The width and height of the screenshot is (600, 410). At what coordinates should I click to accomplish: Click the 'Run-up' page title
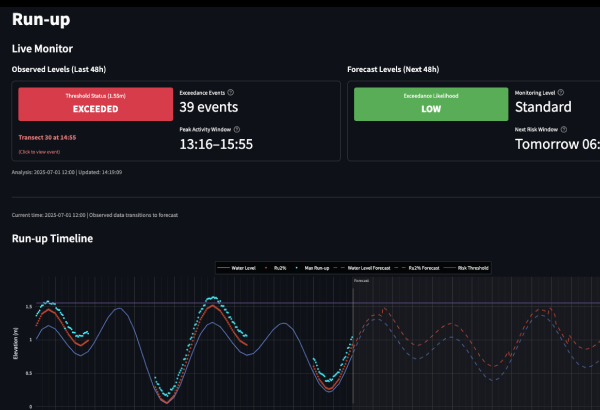[41, 19]
